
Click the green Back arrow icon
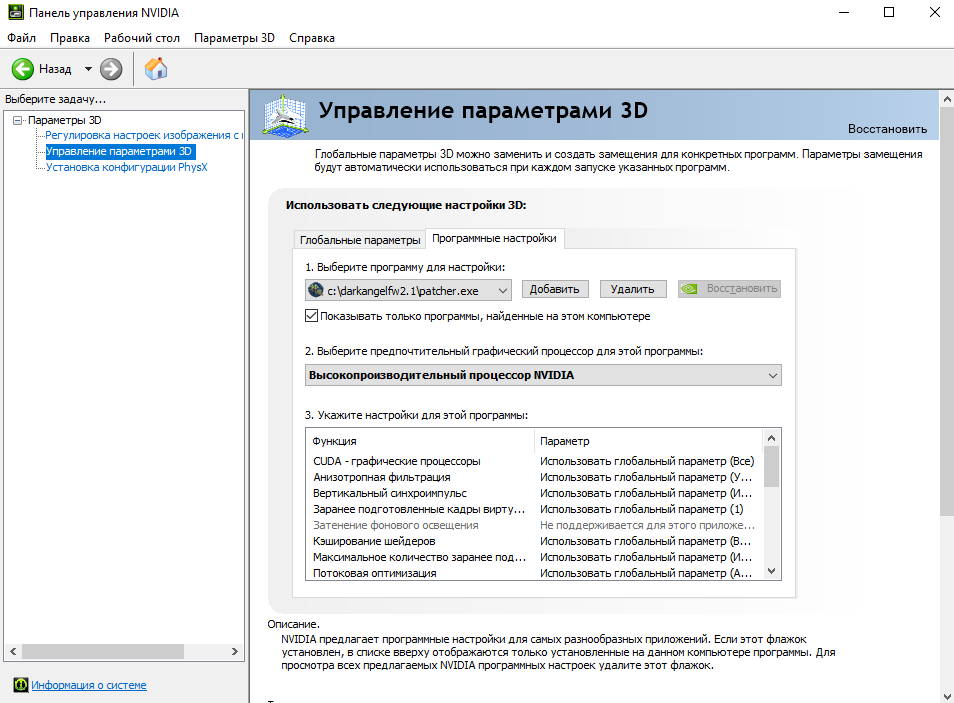[23, 69]
